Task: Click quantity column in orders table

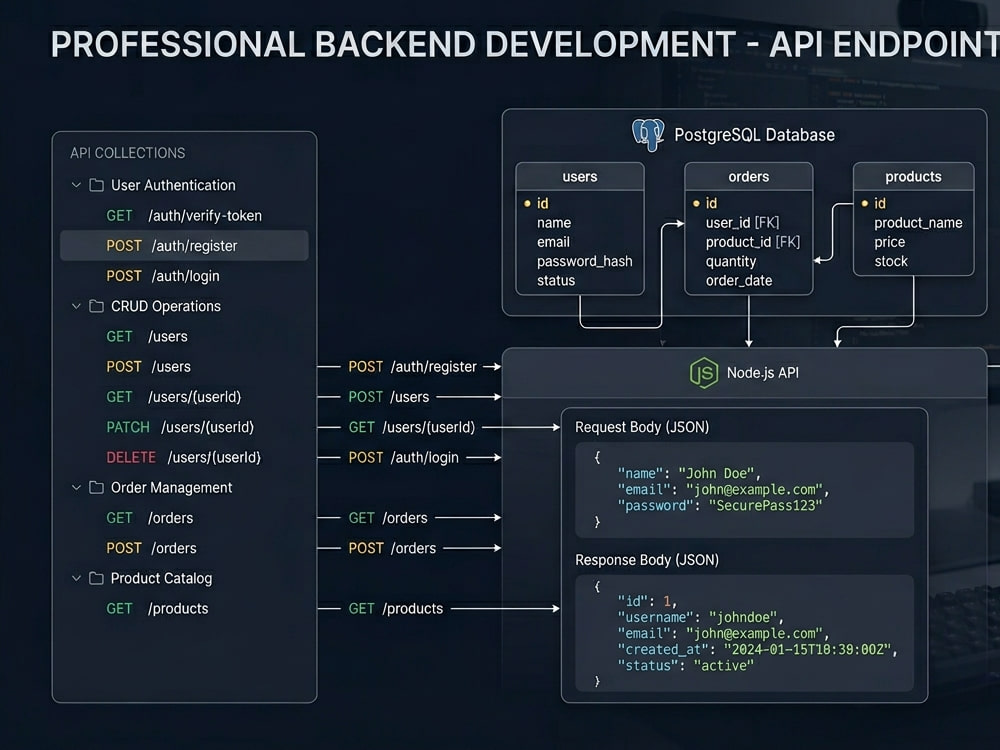Action: pos(731,261)
